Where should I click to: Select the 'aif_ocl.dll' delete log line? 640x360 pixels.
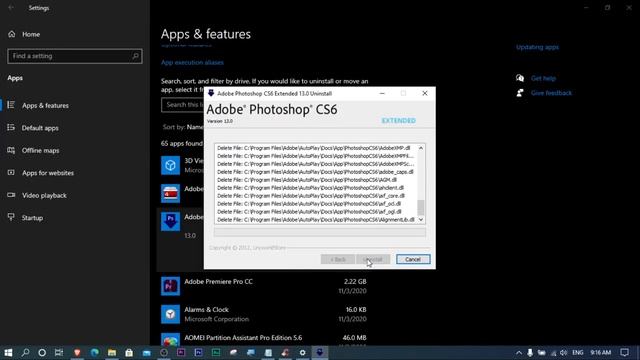click(x=309, y=204)
